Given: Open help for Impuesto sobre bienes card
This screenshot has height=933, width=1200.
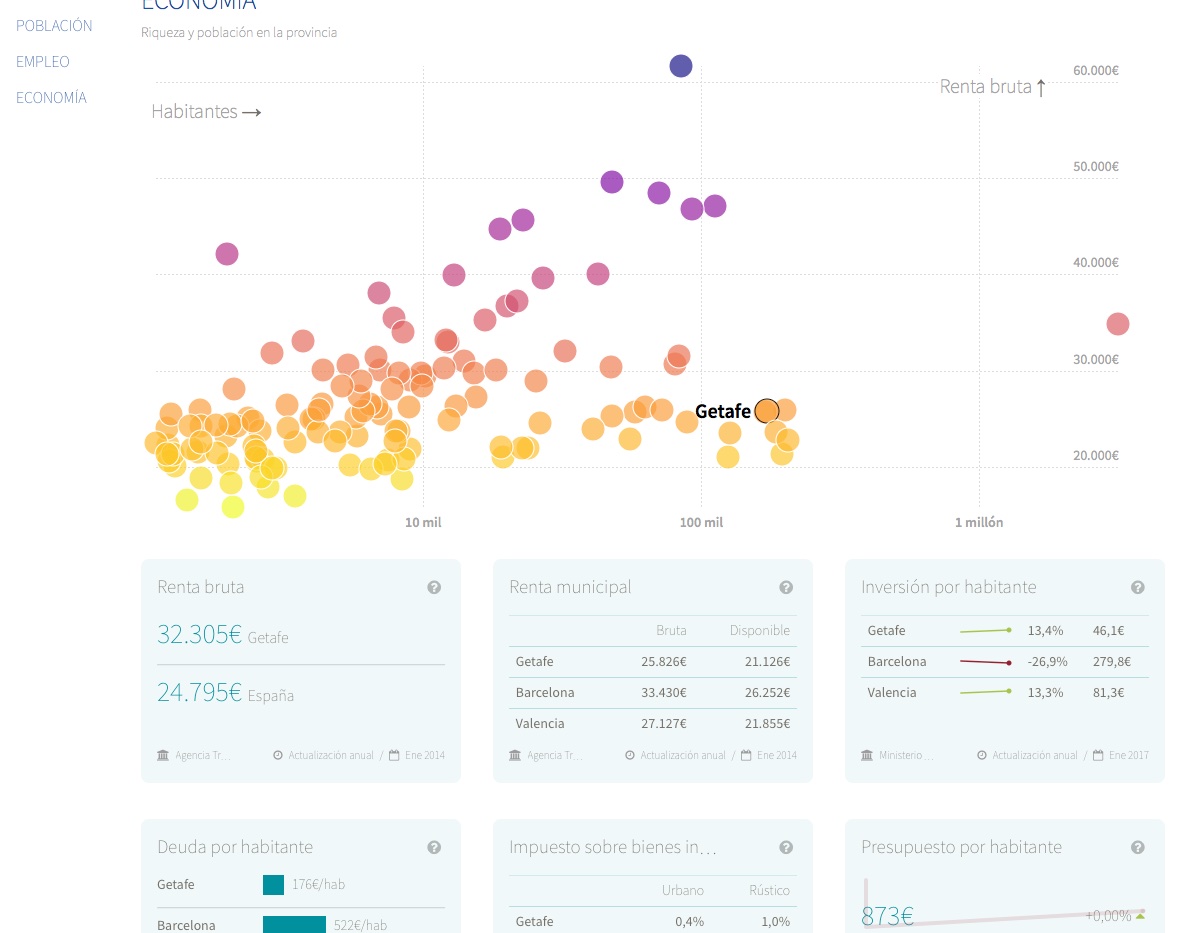Looking at the screenshot, I should point(786,848).
